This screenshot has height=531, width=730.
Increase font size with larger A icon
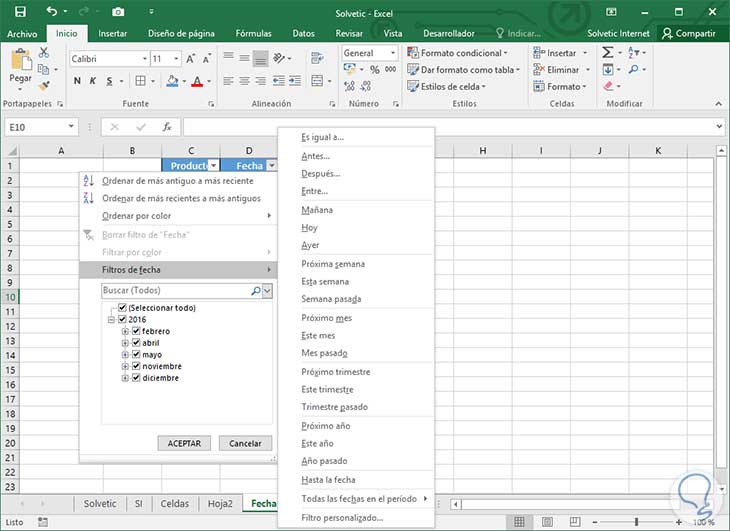click(x=190, y=59)
